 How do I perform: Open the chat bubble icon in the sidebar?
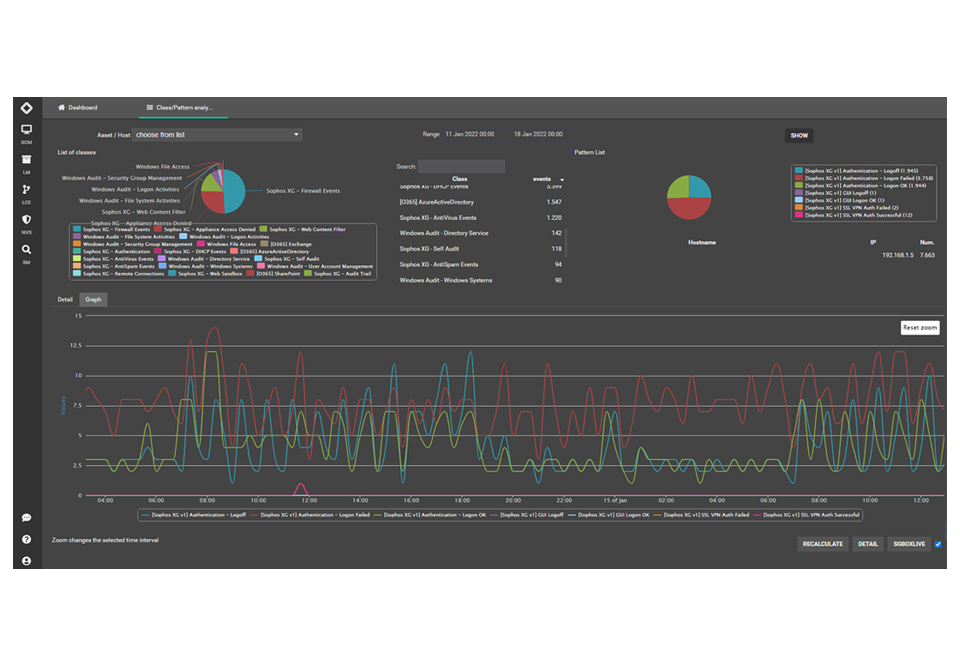tap(26, 518)
